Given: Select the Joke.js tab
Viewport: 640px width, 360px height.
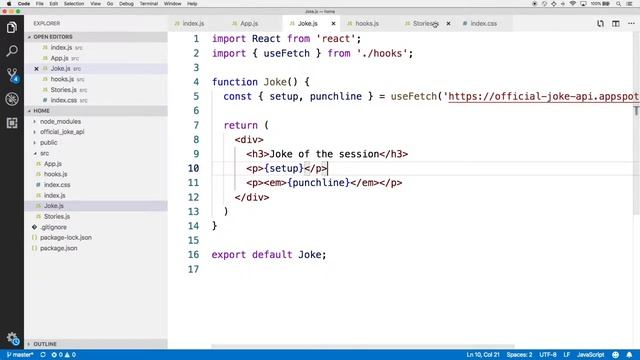Looking at the screenshot, I should coord(307,24).
